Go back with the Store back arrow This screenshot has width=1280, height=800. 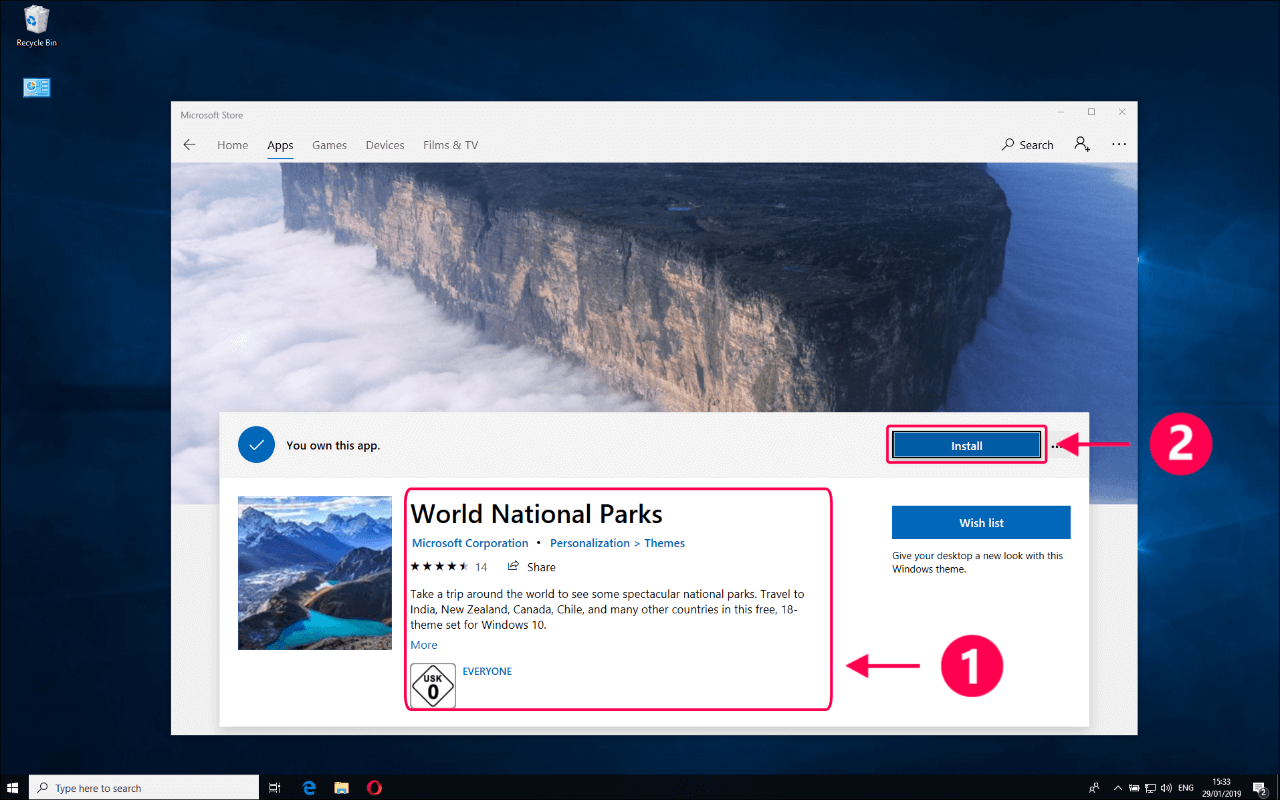pyautogui.click(x=189, y=145)
